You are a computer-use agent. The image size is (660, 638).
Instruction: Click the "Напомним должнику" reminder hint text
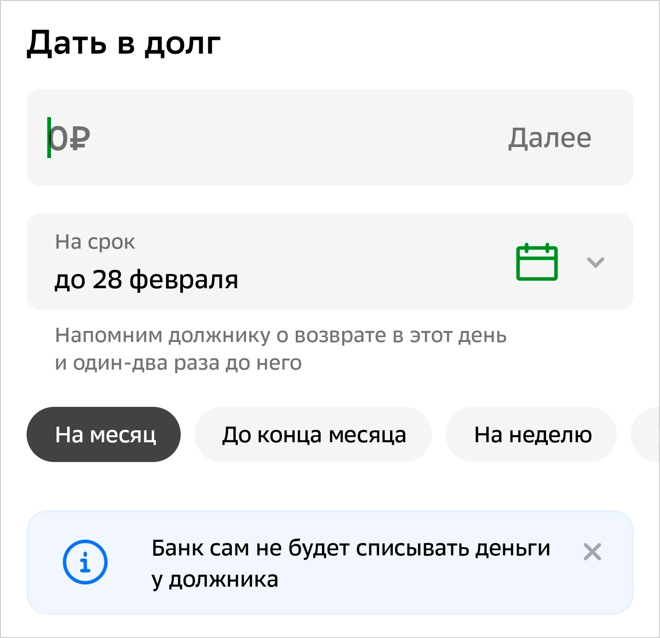pyautogui.click(x=280, y=335)
